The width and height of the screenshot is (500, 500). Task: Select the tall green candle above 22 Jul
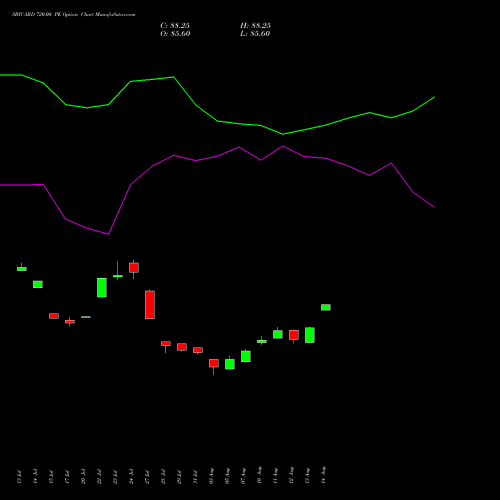[102, 287]
